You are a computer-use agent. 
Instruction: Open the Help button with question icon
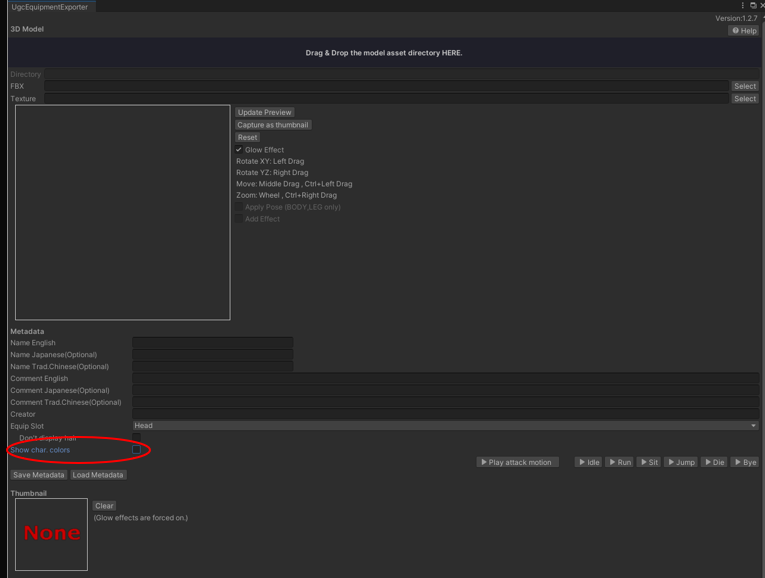tap(744, 31)
